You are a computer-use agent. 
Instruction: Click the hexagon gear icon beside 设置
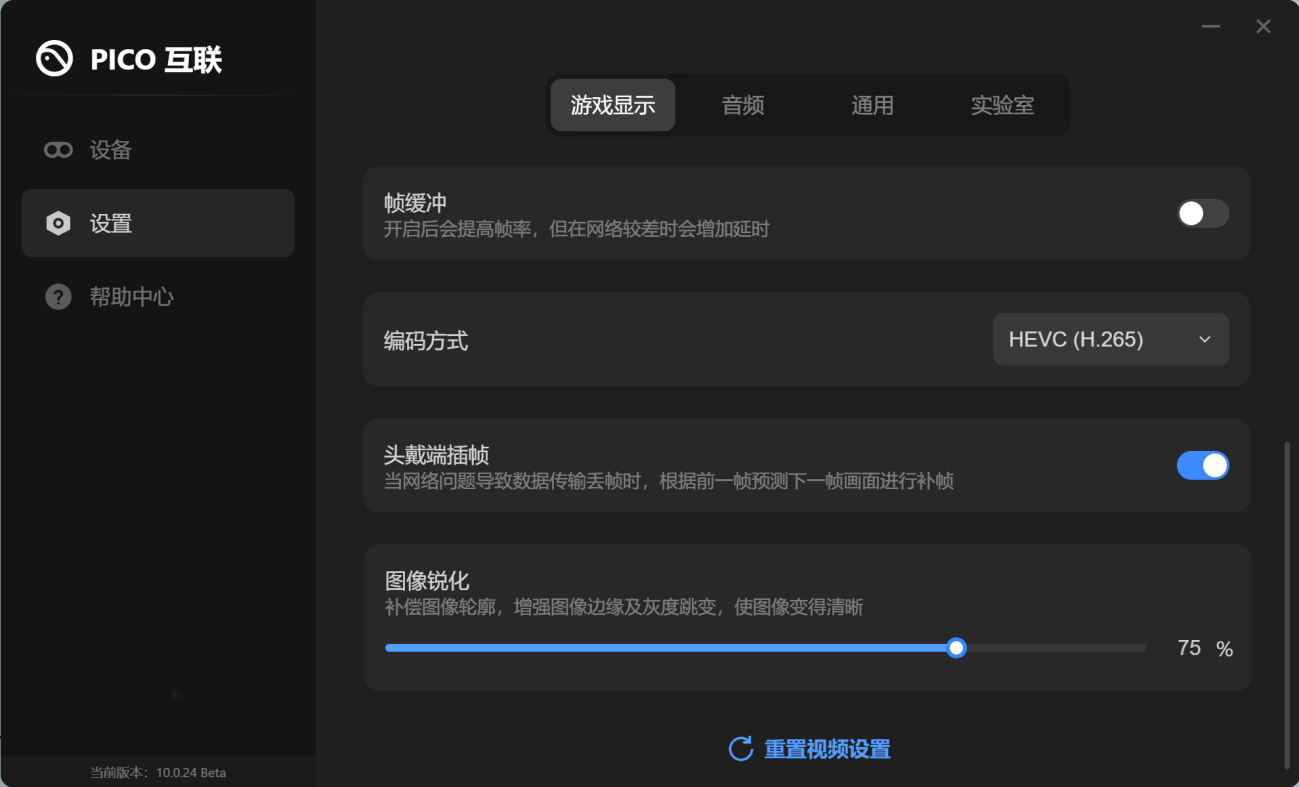click(58, 224)
